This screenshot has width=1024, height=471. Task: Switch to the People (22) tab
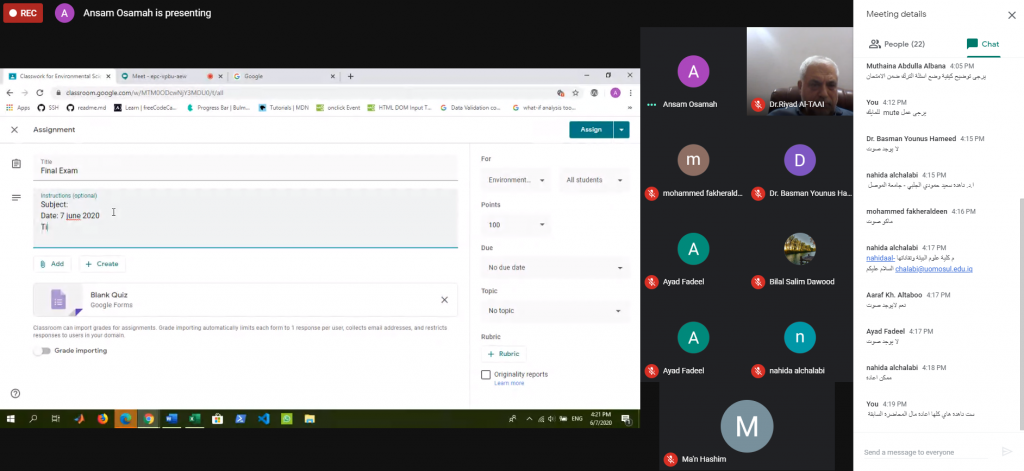pos(897,44)
